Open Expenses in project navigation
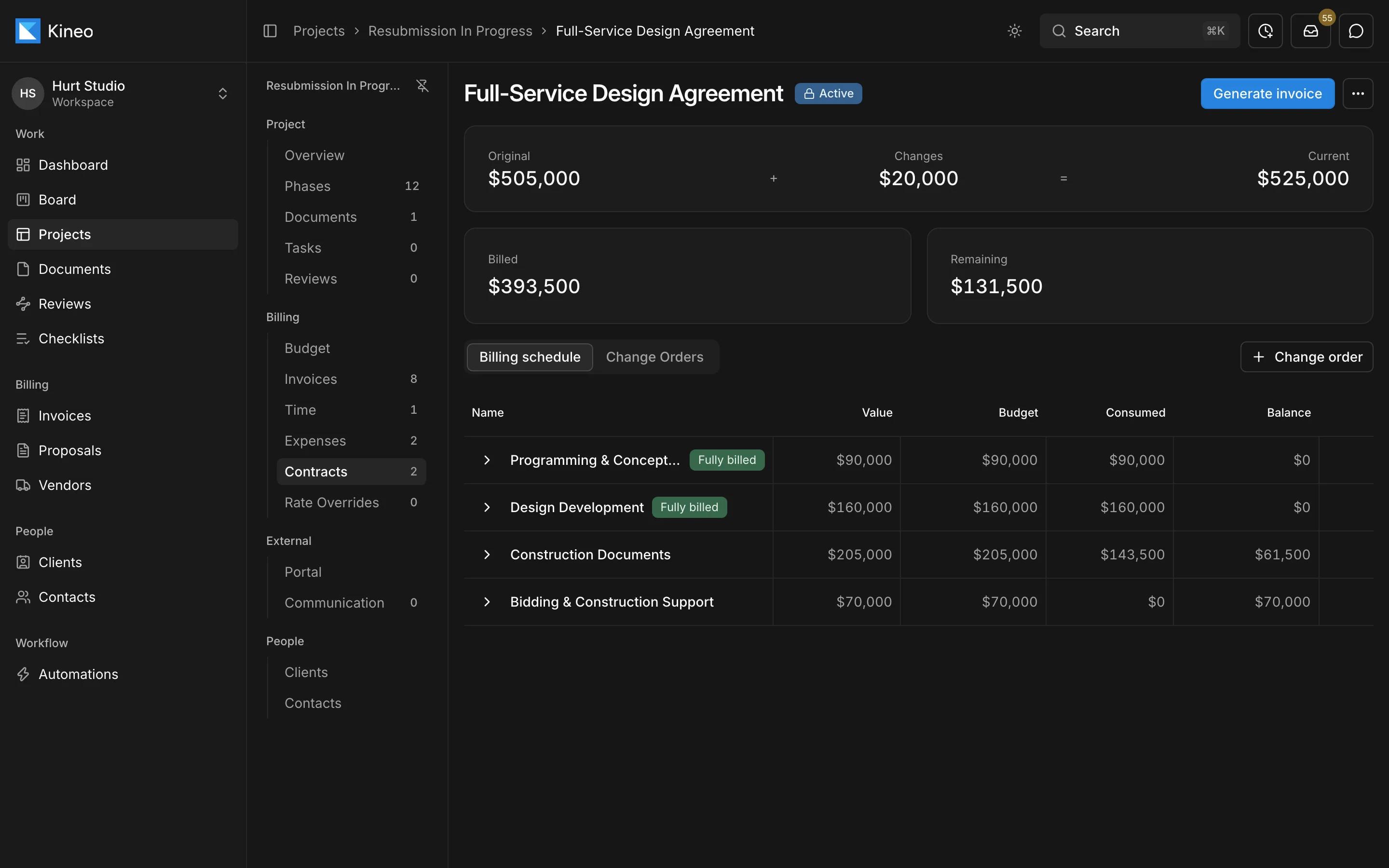1389x868 pixels. [351, 441]
